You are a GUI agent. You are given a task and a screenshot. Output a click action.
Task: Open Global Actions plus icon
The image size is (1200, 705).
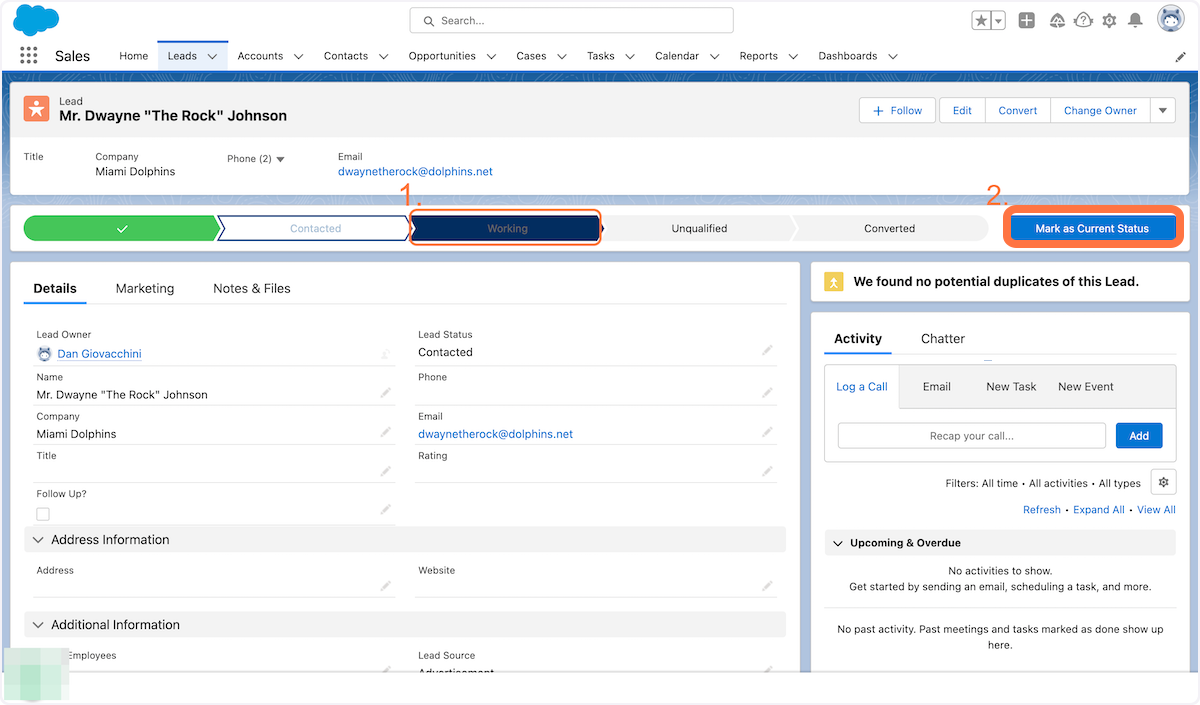(1027, 20)
